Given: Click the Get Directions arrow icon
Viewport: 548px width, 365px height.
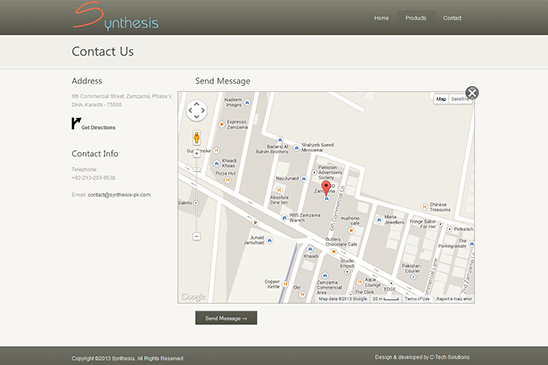Looking at the screenshot, I should point(76,123).
